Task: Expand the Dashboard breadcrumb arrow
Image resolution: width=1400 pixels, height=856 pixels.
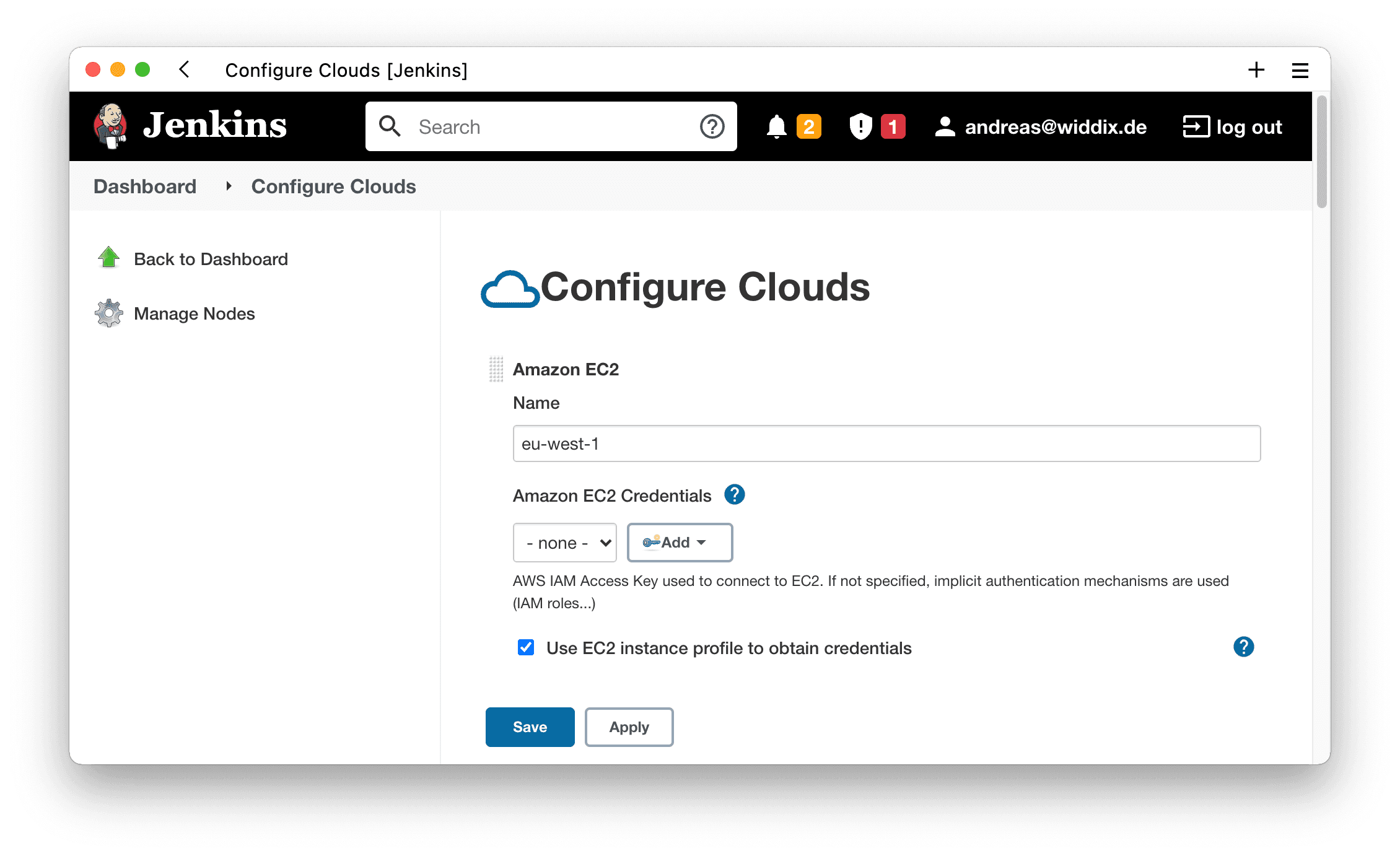Action: [x=229, y=186]
